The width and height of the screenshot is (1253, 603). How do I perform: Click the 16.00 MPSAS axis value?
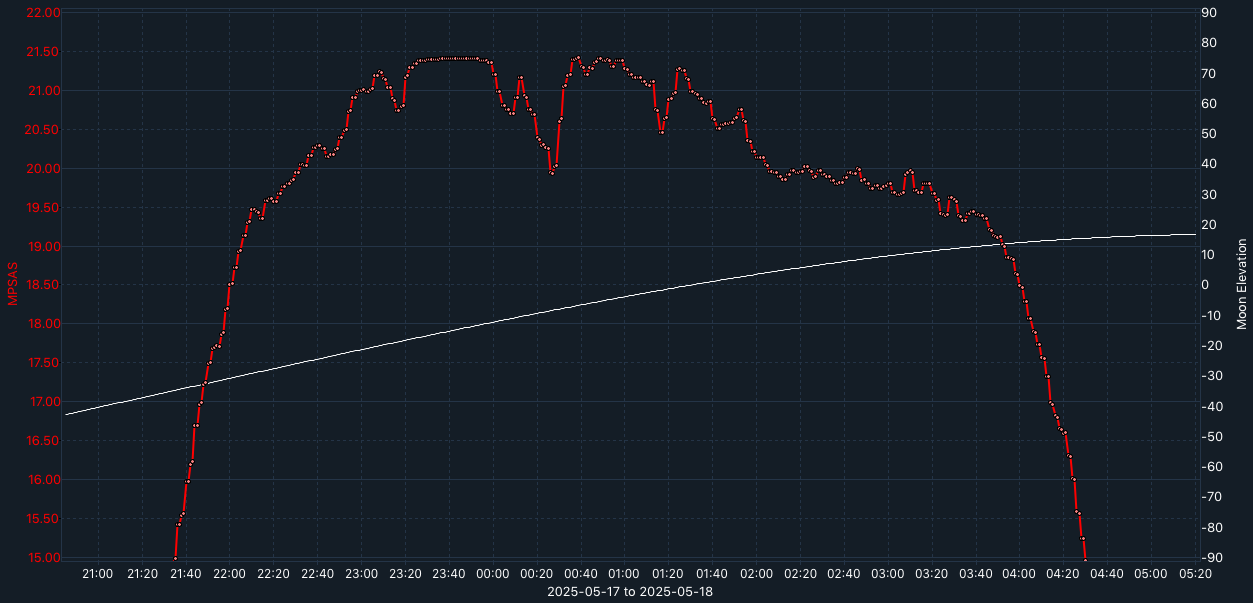[44, 480]
